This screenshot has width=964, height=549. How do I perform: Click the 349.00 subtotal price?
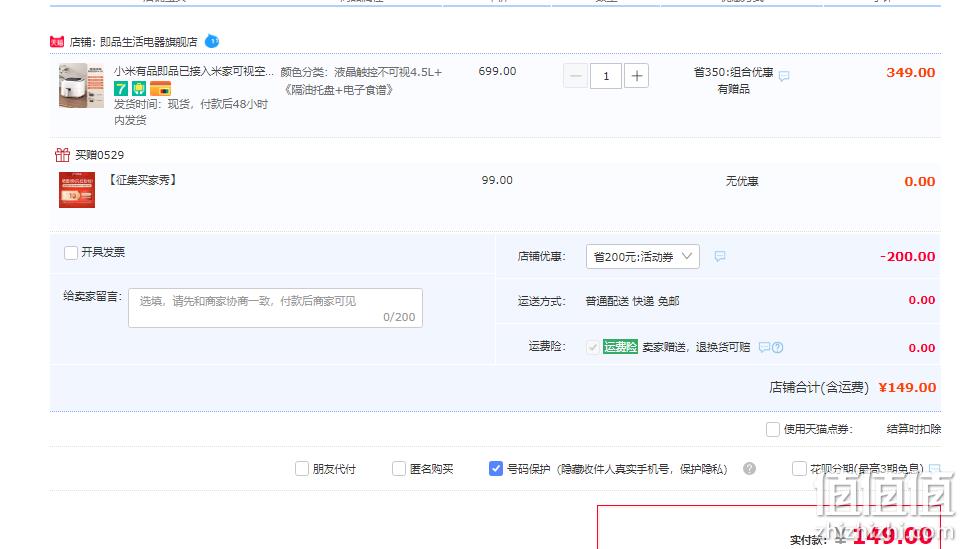coord(911,73)
